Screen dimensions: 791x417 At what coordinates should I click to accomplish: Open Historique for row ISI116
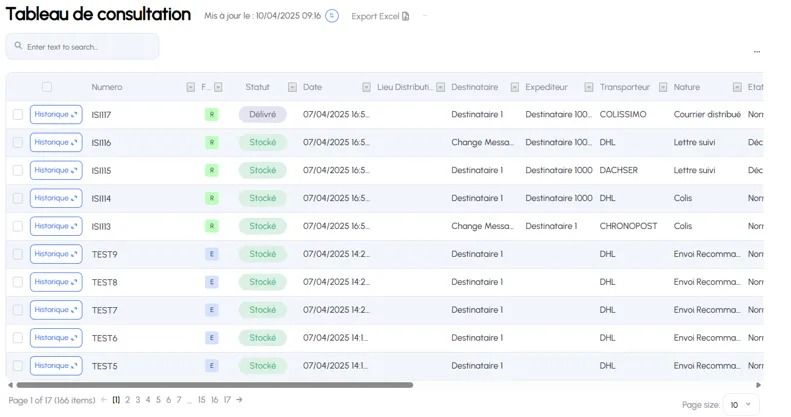click(56, 142)
